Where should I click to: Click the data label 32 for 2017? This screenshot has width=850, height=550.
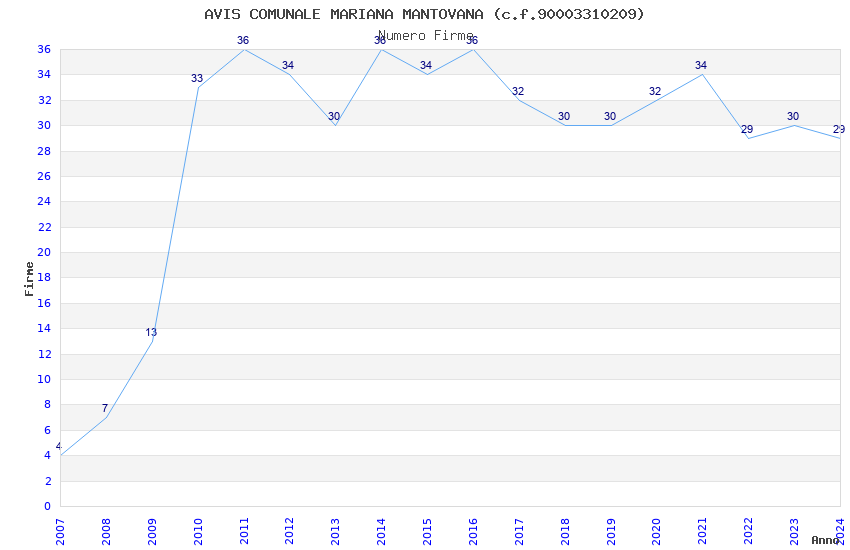[x=518, y=92]
